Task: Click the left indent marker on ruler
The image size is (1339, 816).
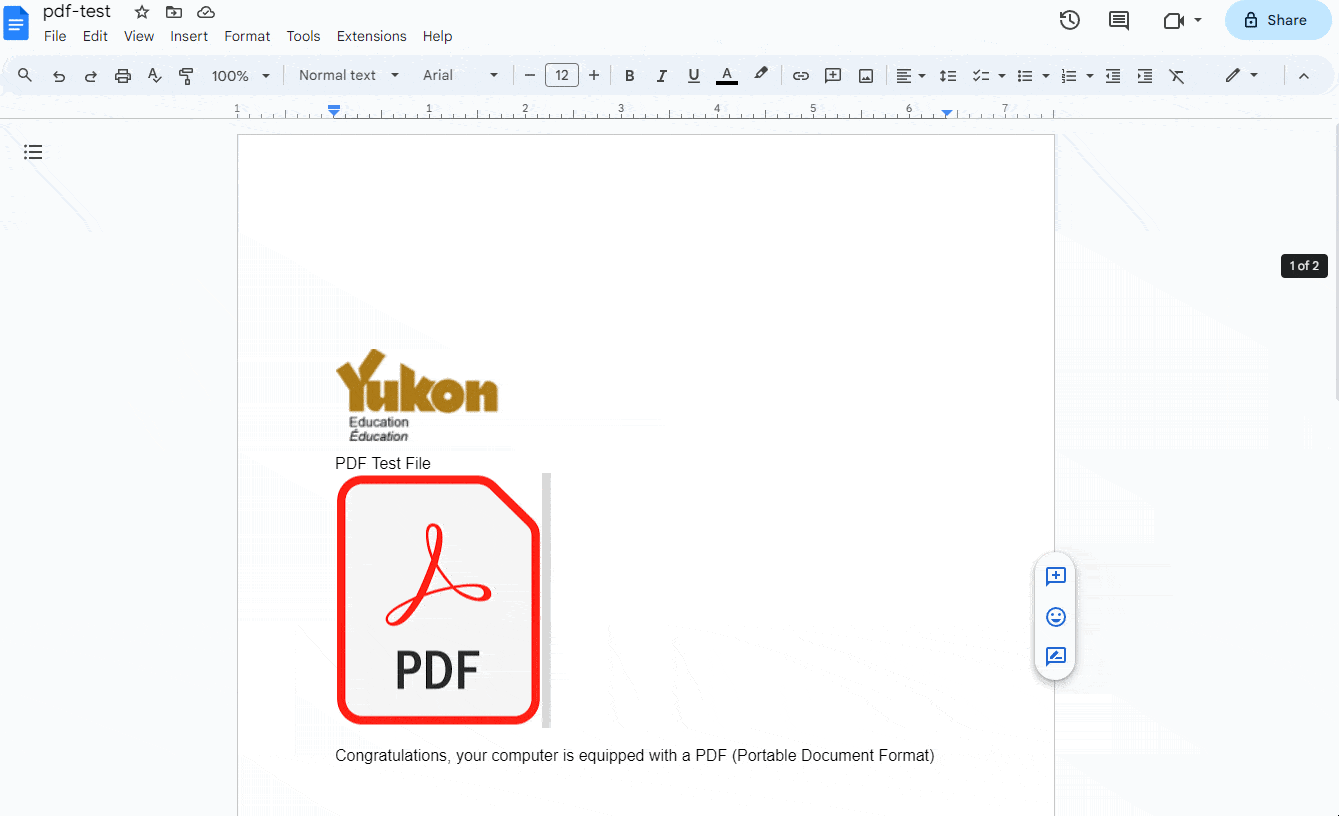Action: (x=334, y=110)
